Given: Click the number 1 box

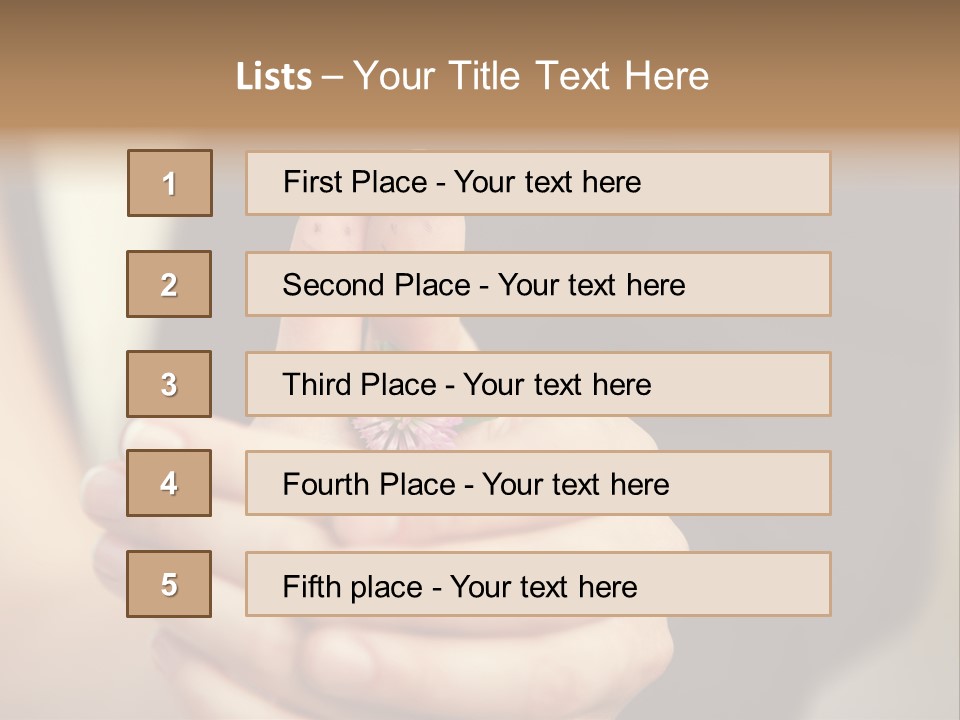Looking at the screenshot, I should click(x=170, y=183).
